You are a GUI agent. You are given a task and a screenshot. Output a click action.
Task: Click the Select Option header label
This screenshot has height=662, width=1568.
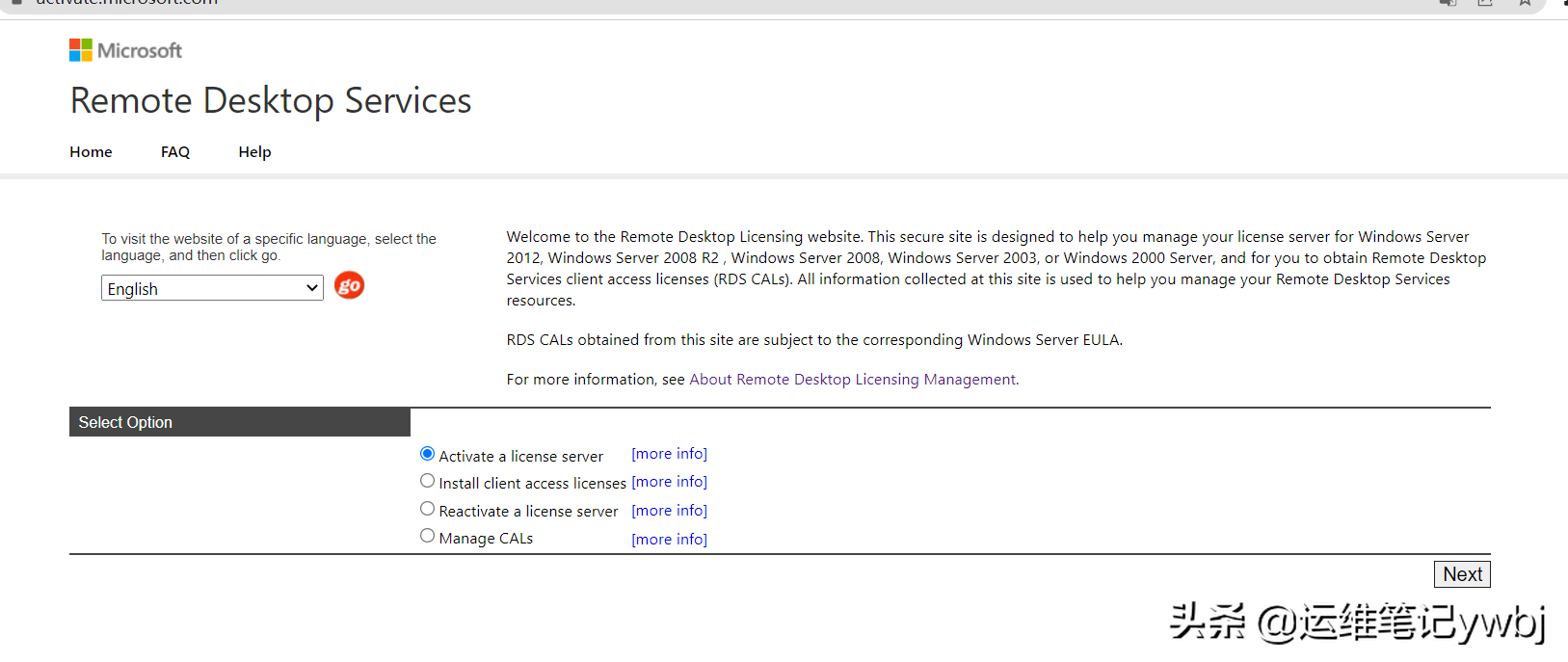coord(125,422)
